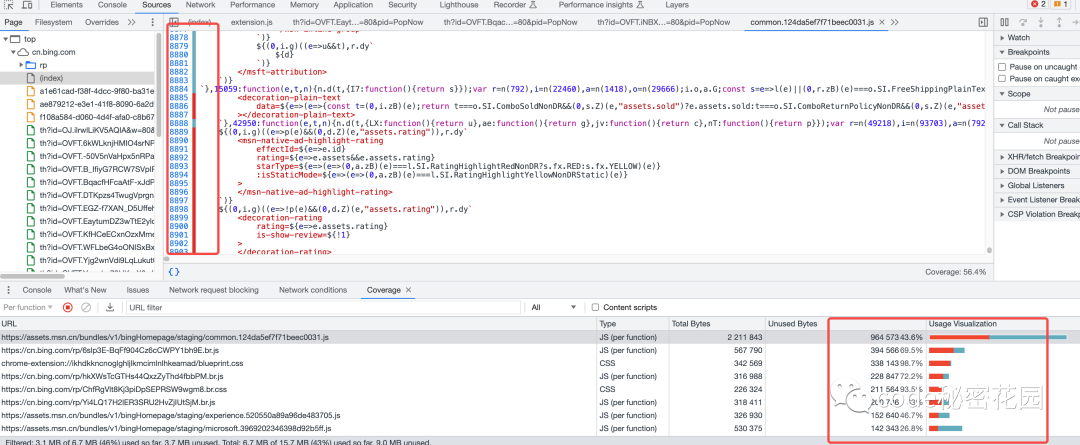
Task: Open the Lighthouse panel tab
Action: pyautogui.click(x=459, y=5)
